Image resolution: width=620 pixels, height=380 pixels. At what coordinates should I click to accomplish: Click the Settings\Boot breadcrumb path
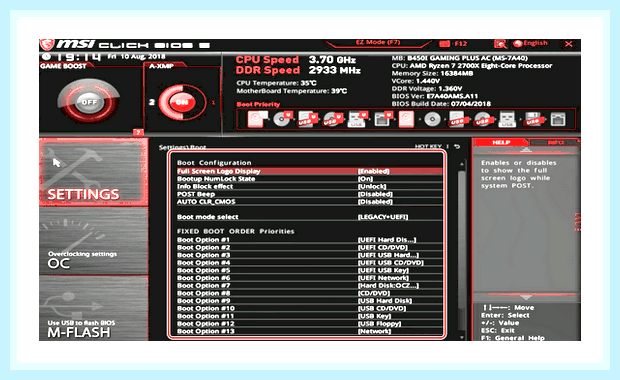(x=182, y=147)
